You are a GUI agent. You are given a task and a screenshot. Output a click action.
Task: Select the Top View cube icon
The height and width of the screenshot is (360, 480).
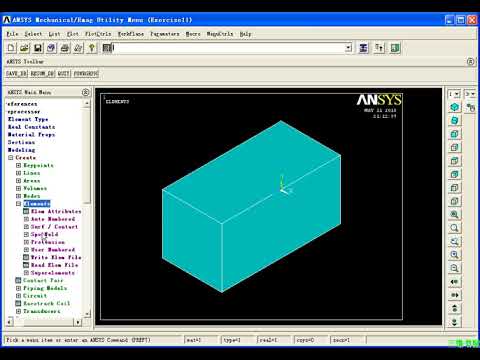[x=454, y=161]
